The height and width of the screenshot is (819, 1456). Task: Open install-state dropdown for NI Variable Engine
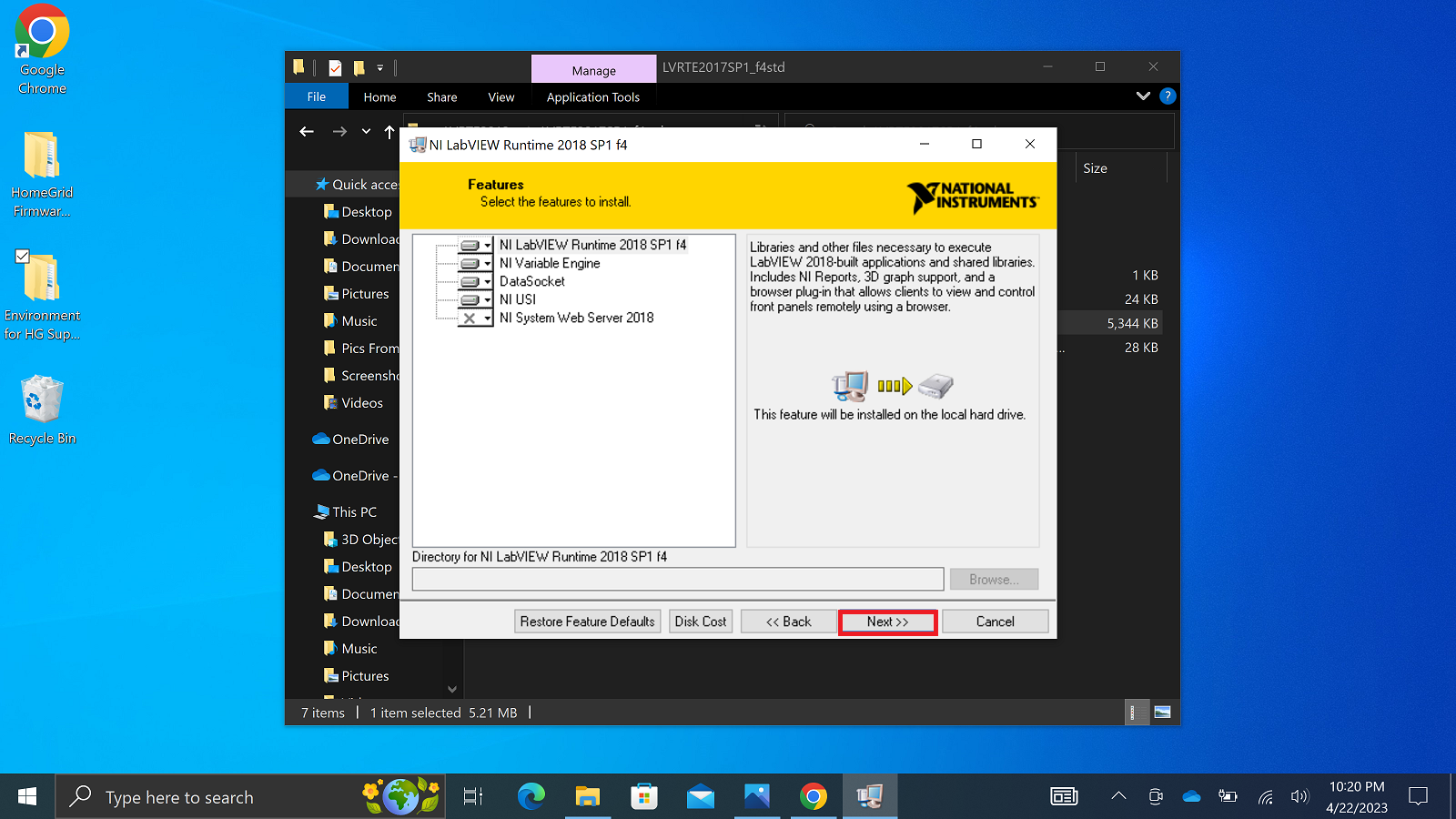(475, 263)
